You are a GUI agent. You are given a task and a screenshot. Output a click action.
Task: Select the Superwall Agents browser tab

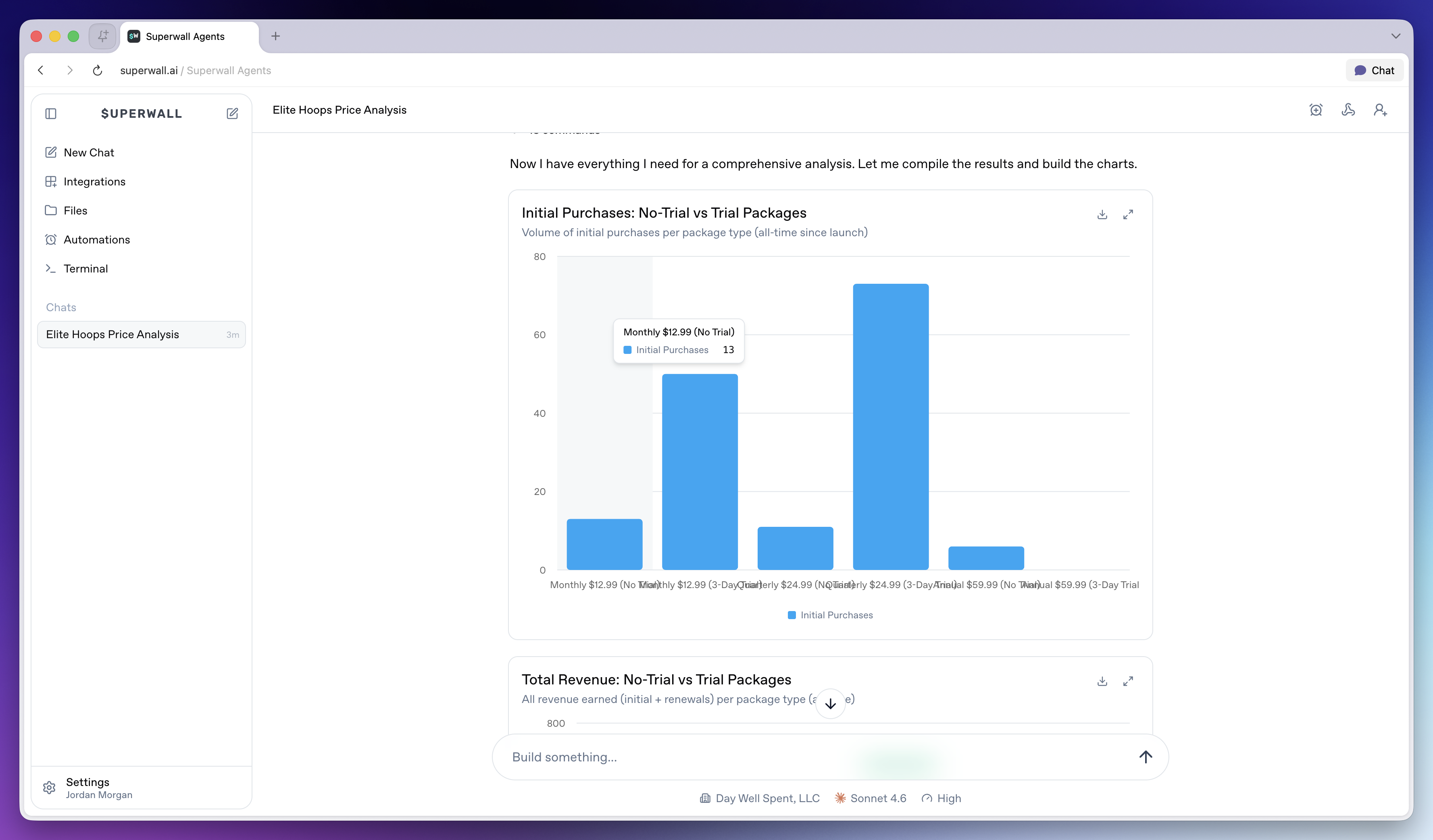click(190, 36)
